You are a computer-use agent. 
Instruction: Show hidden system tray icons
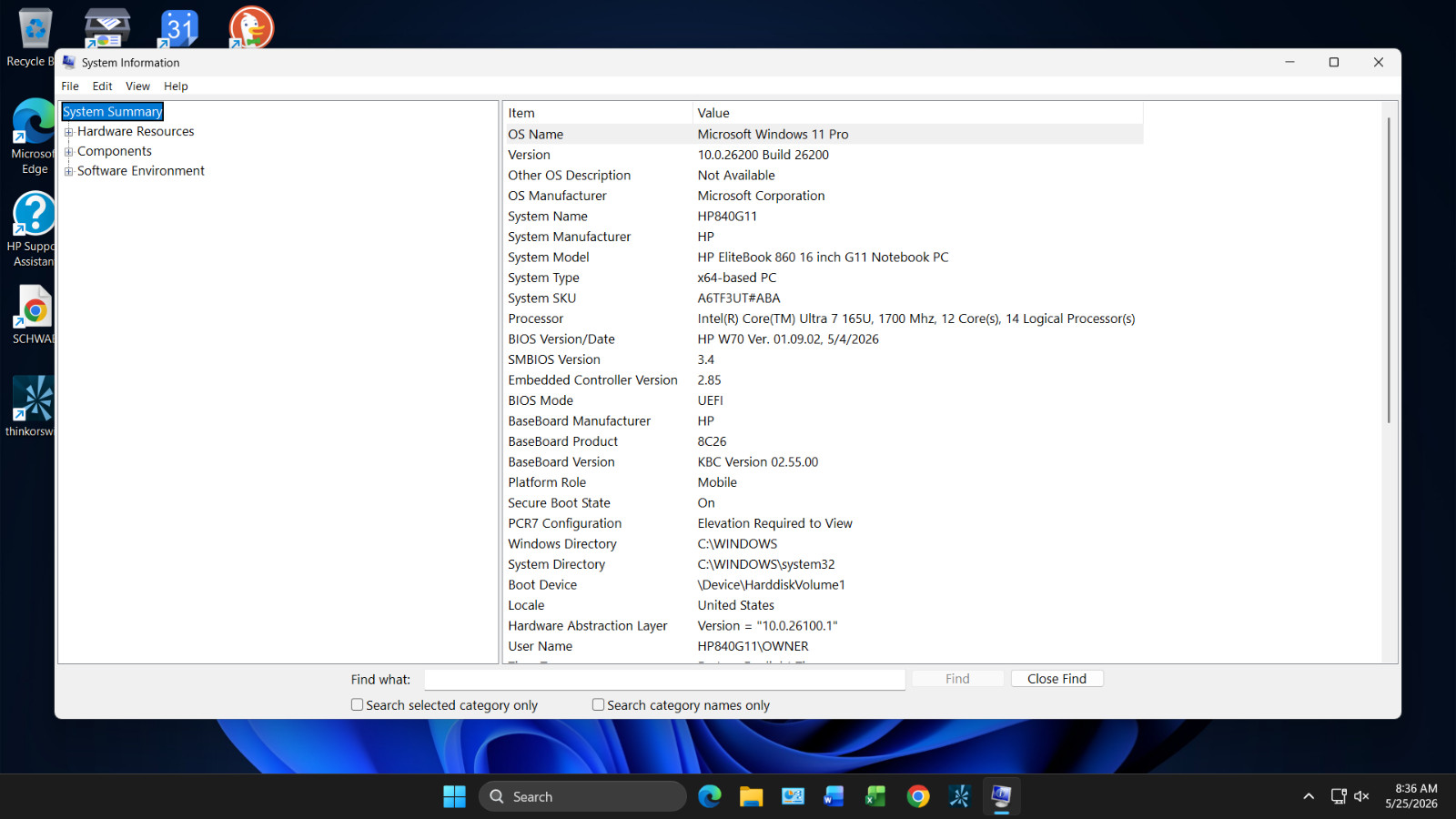pos(1309,796)
